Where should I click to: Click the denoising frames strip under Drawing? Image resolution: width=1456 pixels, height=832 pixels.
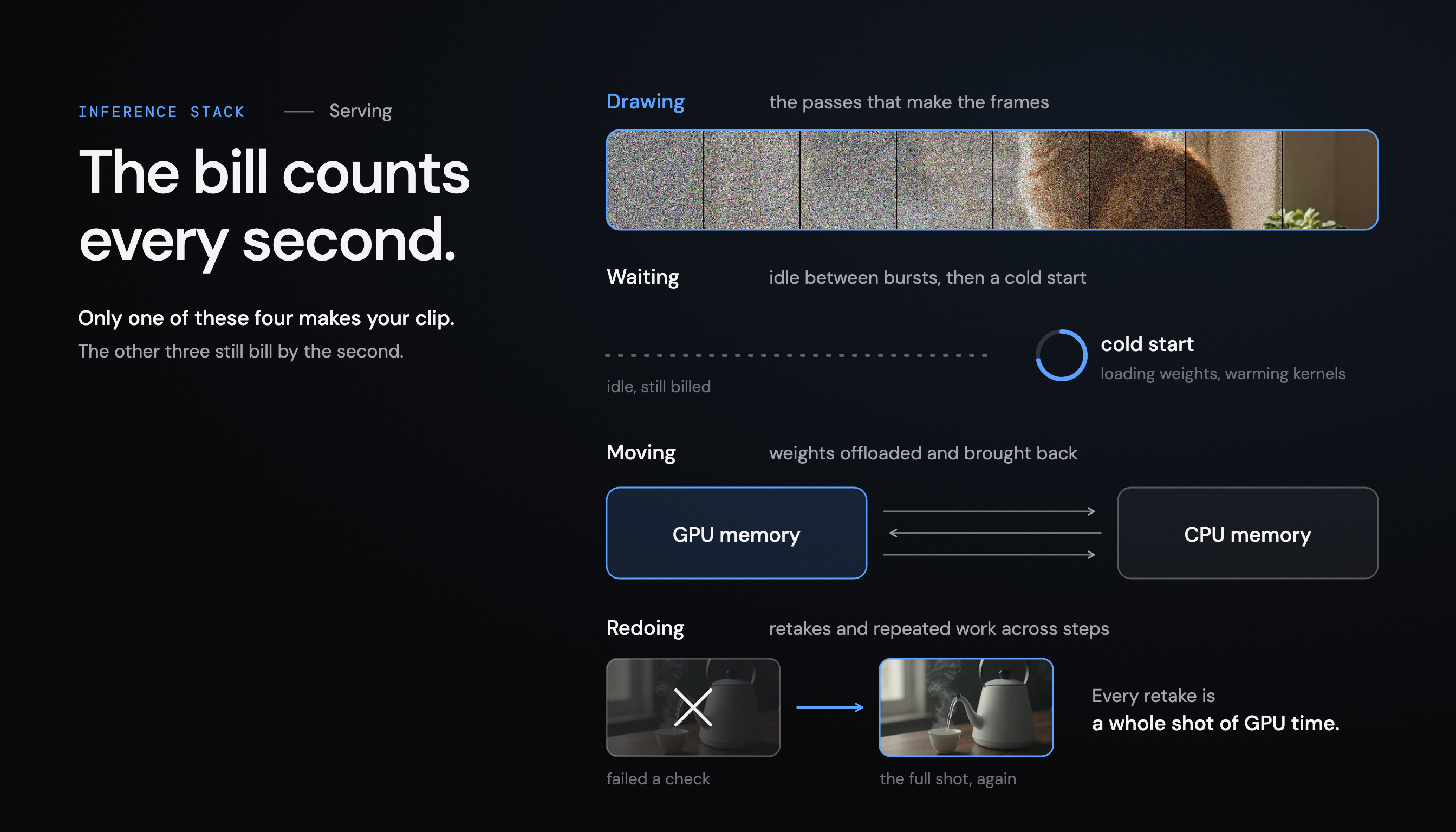[x=992, y=180]
